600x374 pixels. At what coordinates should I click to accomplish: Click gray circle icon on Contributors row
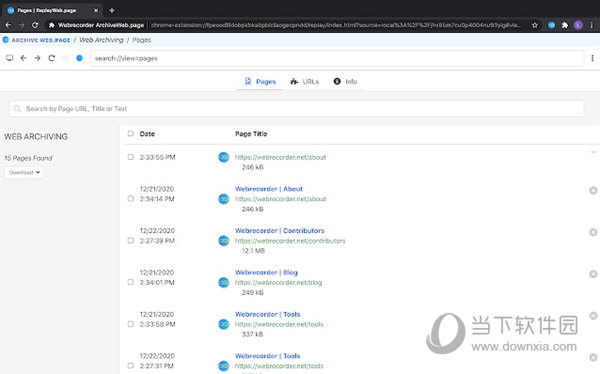click(x=593, y=232)
